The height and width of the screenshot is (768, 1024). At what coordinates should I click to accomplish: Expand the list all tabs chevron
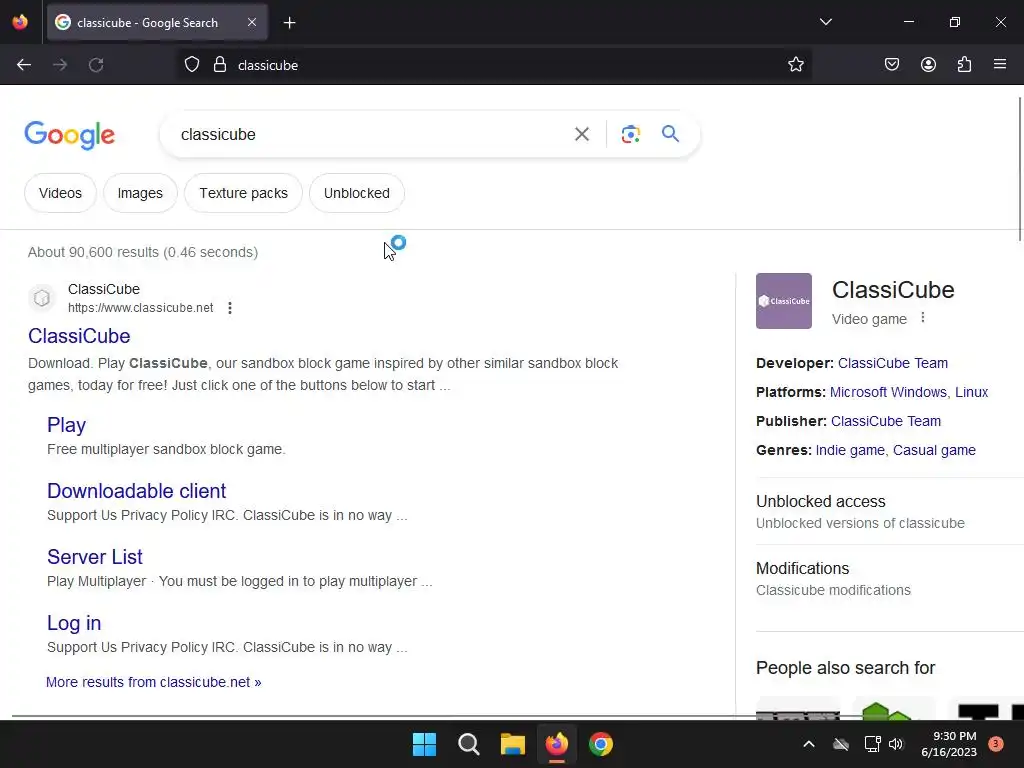(x=825, y=22)
